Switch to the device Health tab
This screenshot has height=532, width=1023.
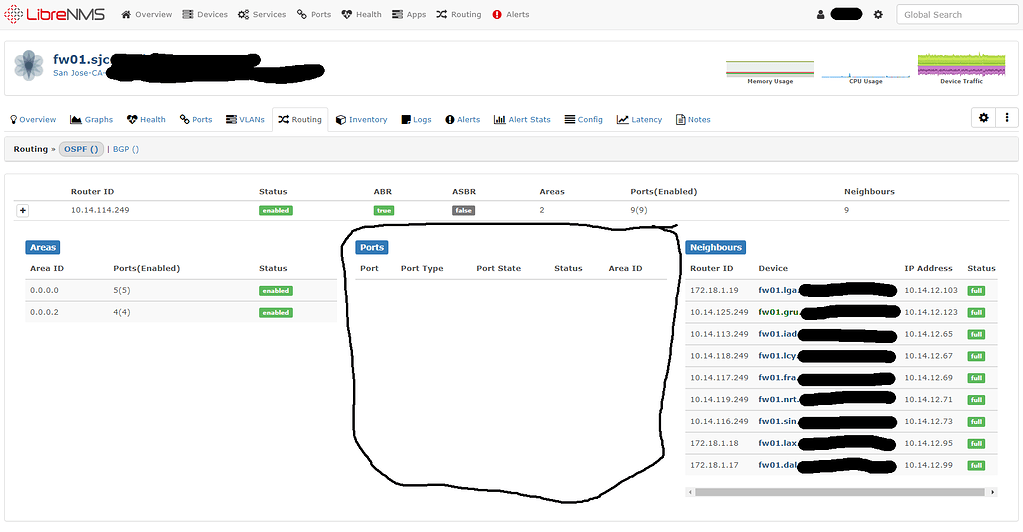(146, 119)
